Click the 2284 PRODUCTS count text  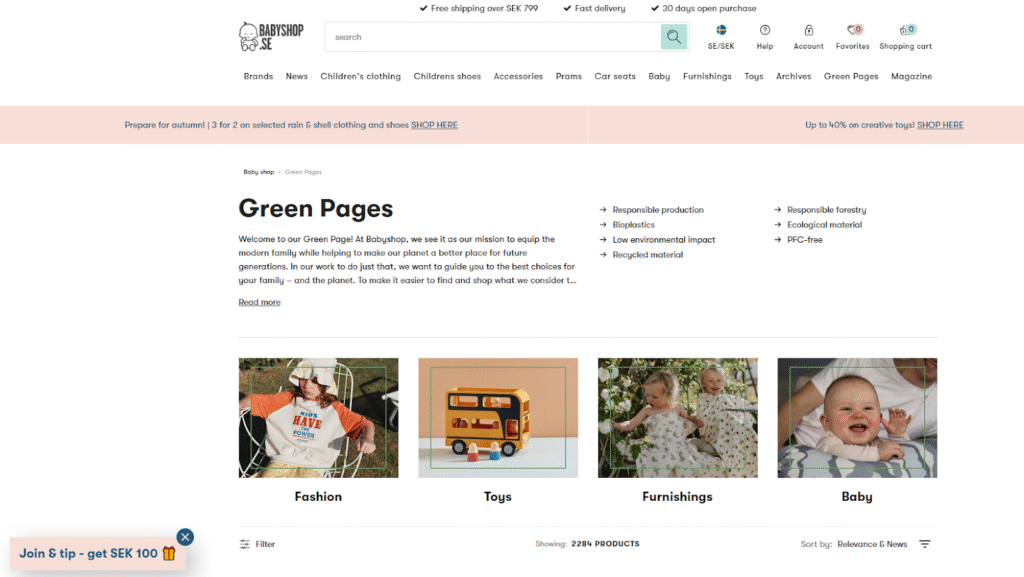(x=605, y=544)
